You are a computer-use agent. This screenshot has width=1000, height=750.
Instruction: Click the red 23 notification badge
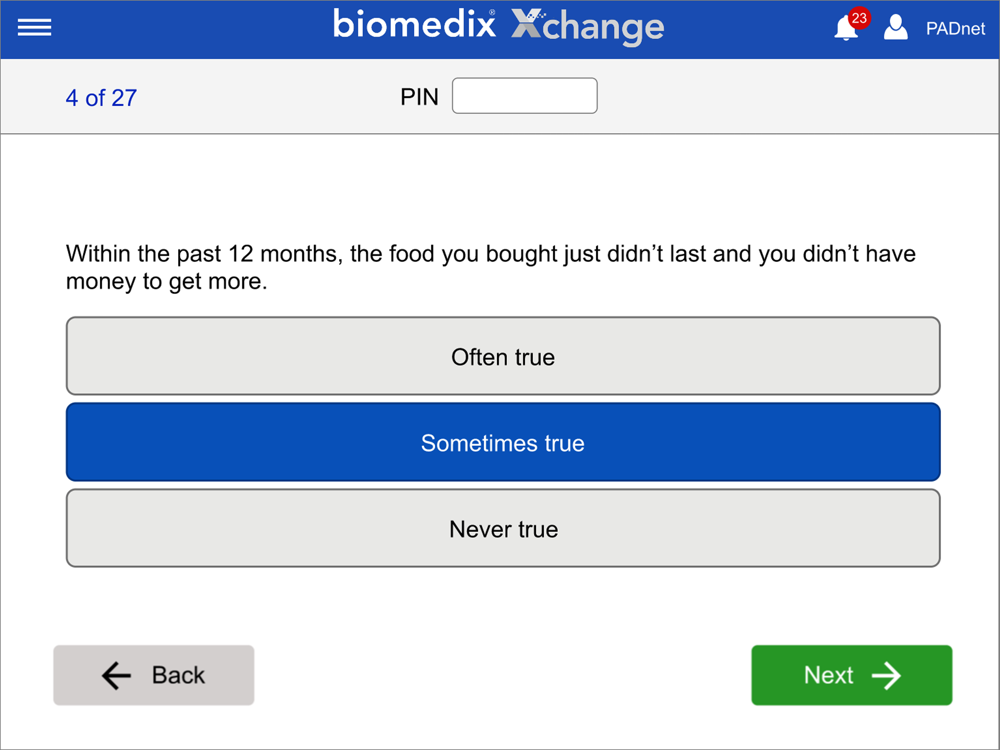(859, 18)
